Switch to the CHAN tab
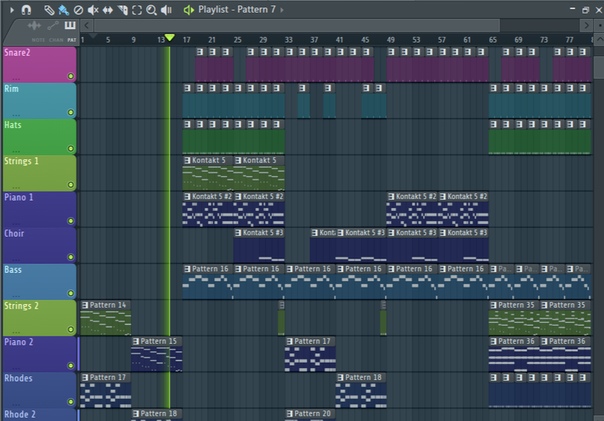This screenshot has width=604, height=421. tap(56, 40)
